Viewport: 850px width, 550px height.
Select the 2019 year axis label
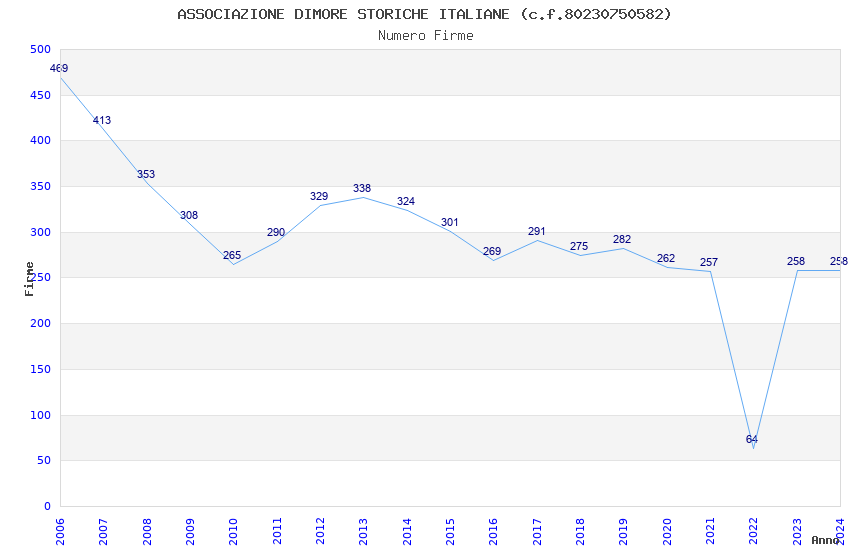pos(623,531)
